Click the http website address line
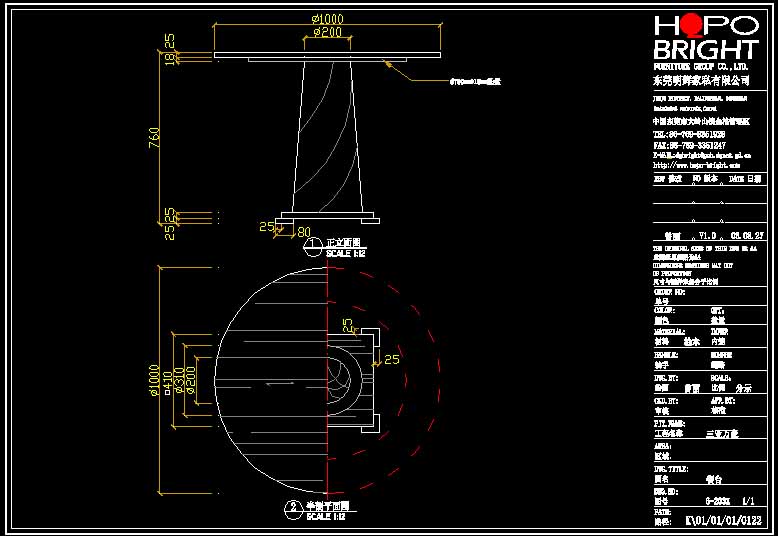The height and width of the screenshot is (536, 778). (x=697, y=165)
